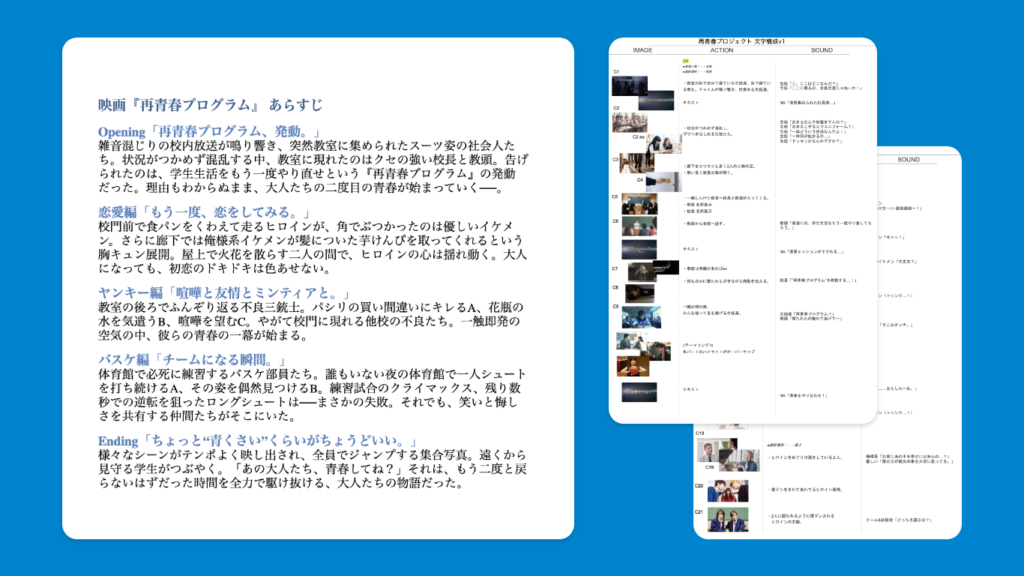The width and height of the screenshot is (1024, 576).
Task: Click the 再青春プロジェクト 文字構成v1 title
Action: click(742, 41)
